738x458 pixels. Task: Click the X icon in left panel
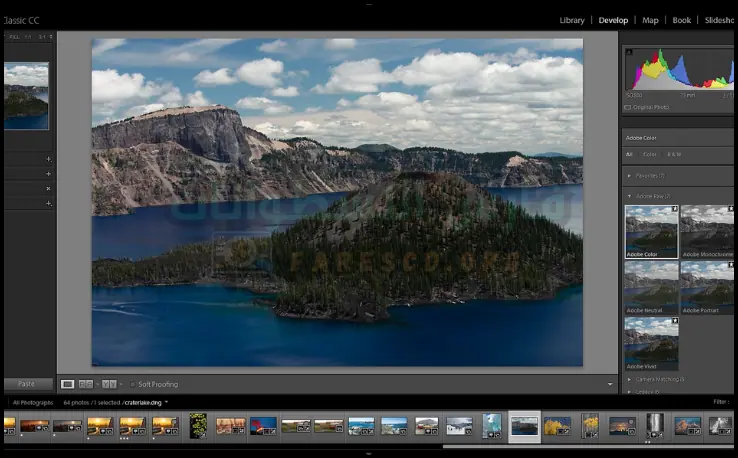click(x=48, y=188)
